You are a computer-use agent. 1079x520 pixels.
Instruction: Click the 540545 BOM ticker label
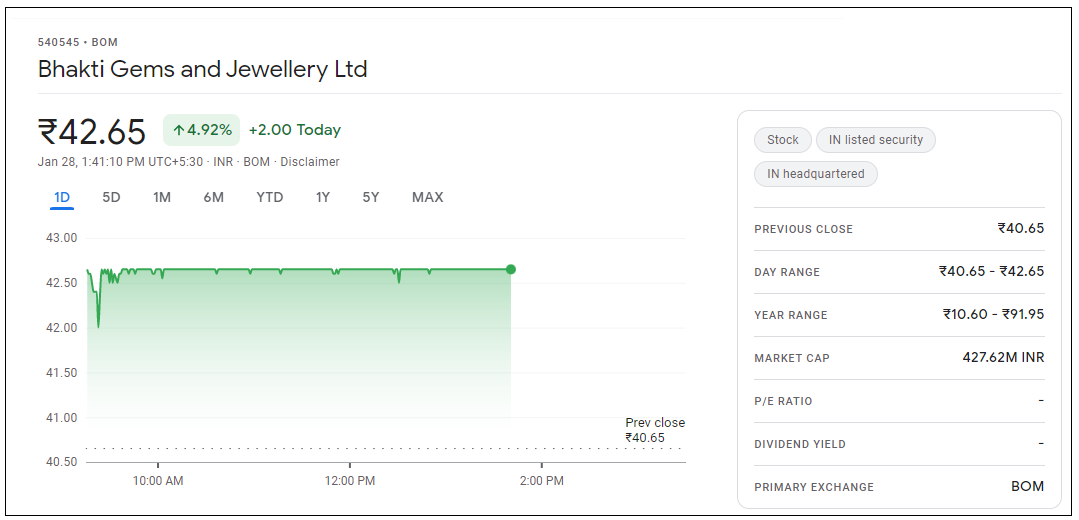click(x=78, y=42)
